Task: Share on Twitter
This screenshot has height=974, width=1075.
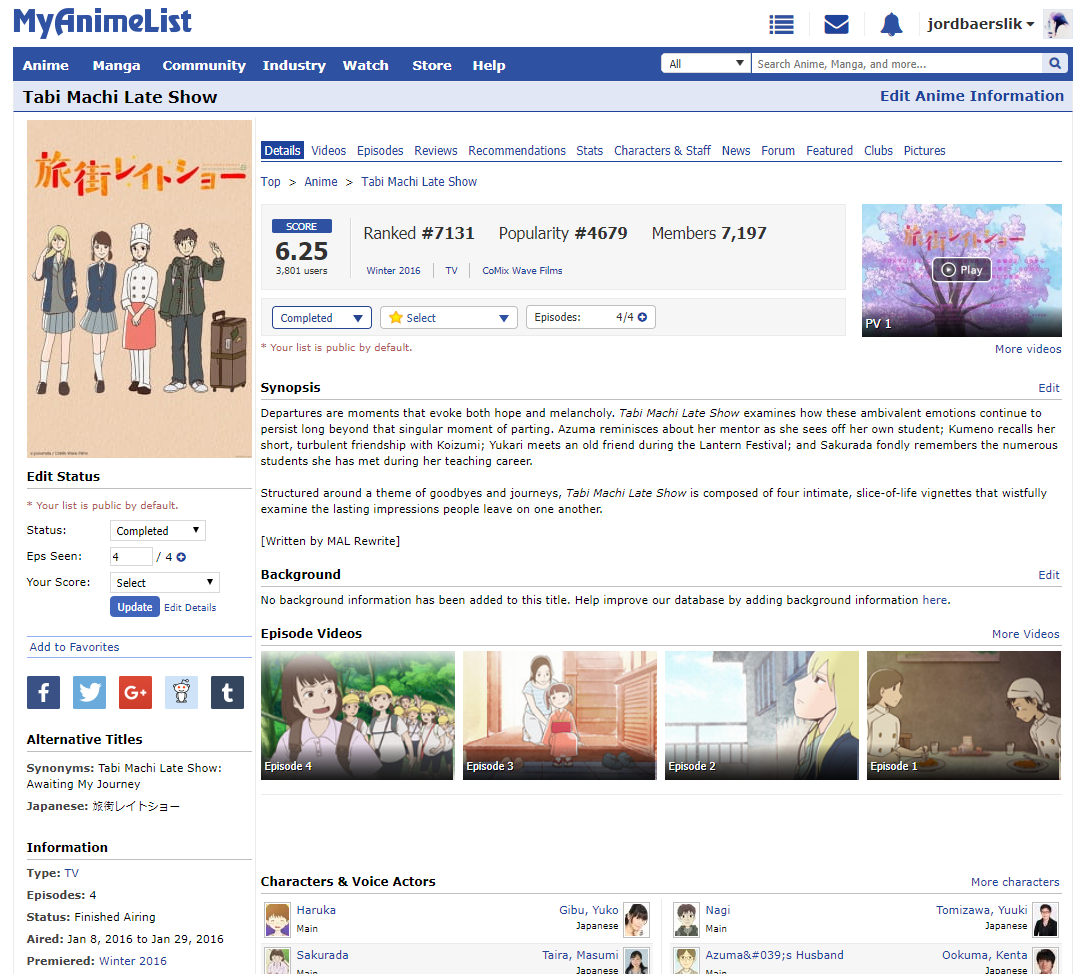Action: click(89, 692)
